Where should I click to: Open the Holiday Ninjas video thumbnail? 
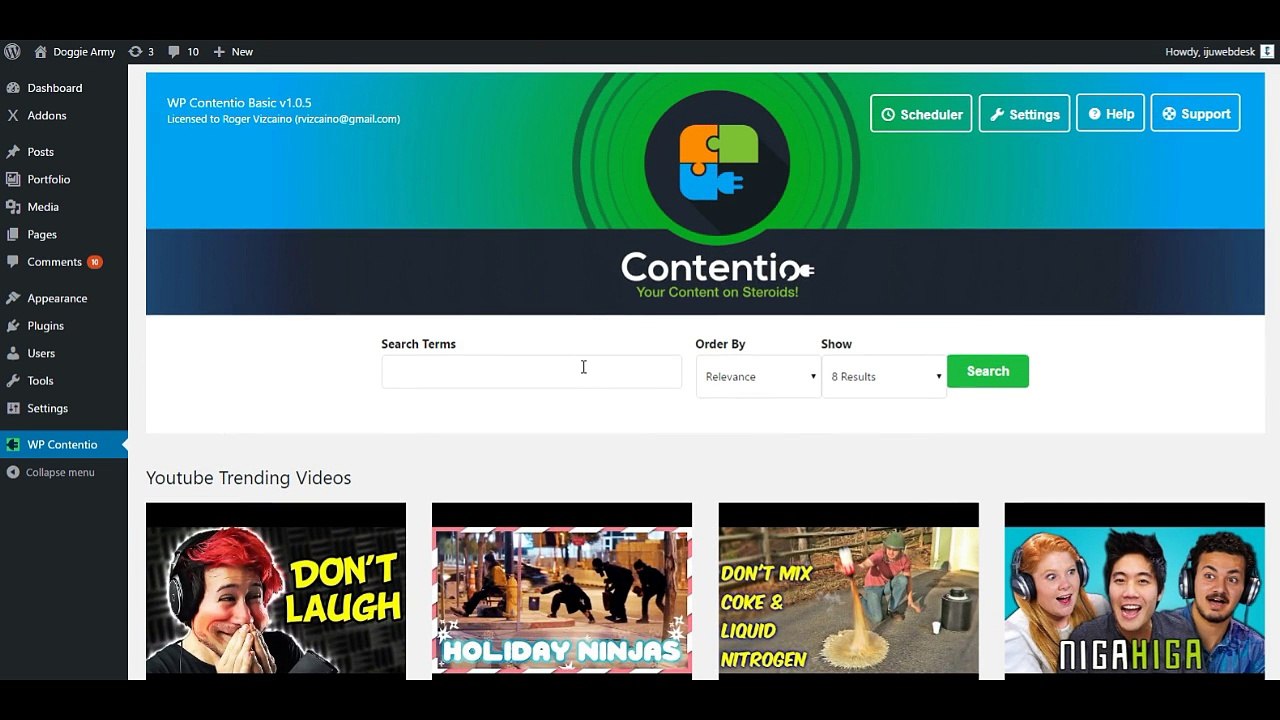pos(562,591)
